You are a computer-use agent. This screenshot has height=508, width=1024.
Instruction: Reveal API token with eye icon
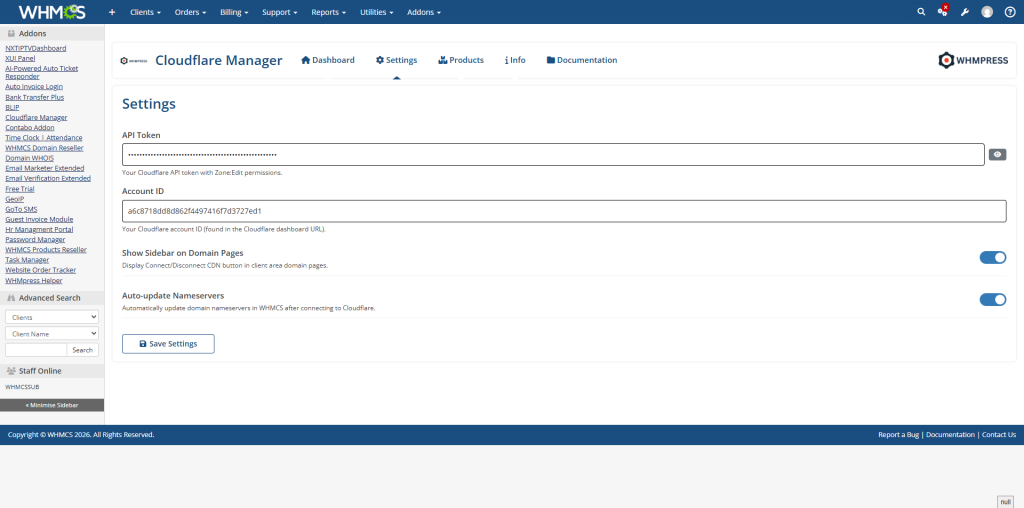point(997,155)
